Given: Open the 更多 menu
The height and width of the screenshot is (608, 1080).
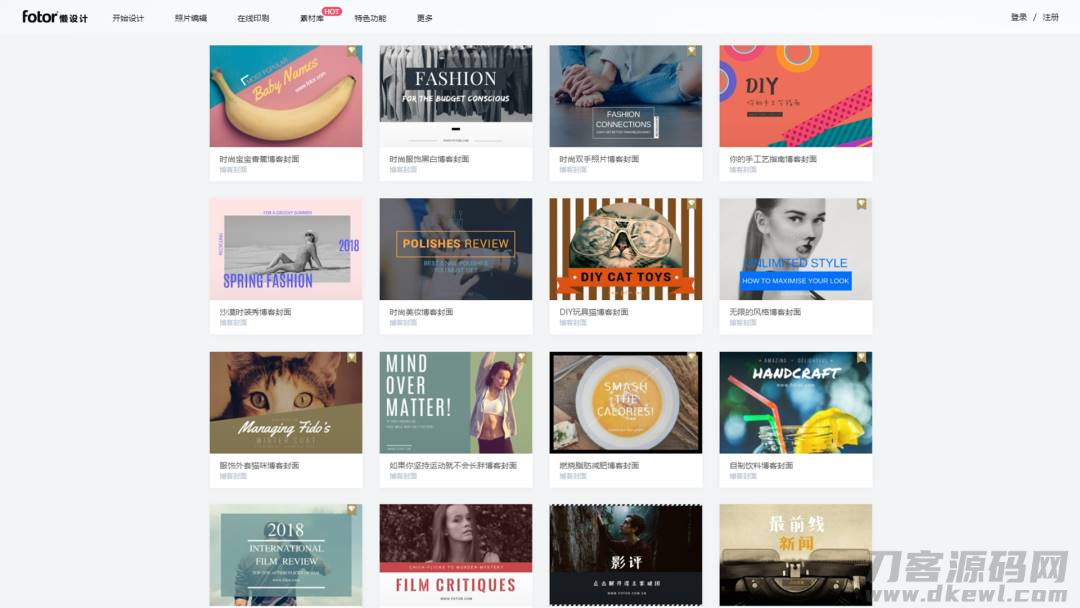Looking at the screenshot, I should click(424, 19).
